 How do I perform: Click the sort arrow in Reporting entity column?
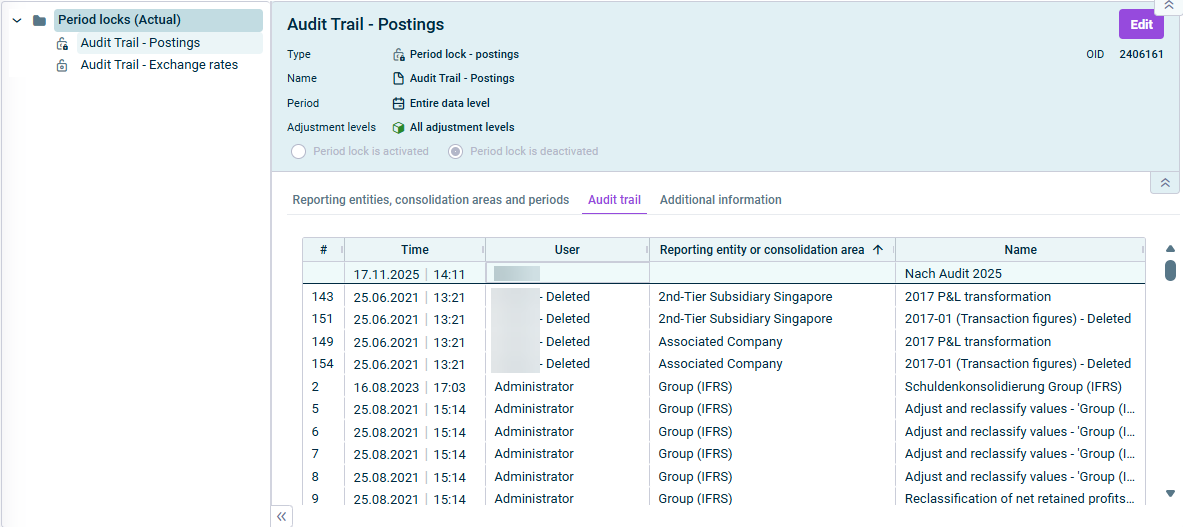click(x=878, y=250)
